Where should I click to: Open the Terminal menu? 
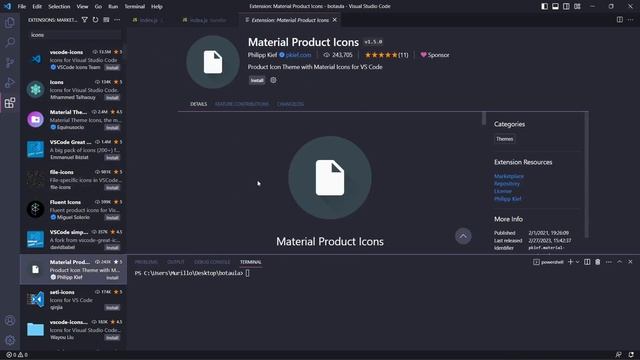[135, 7]
